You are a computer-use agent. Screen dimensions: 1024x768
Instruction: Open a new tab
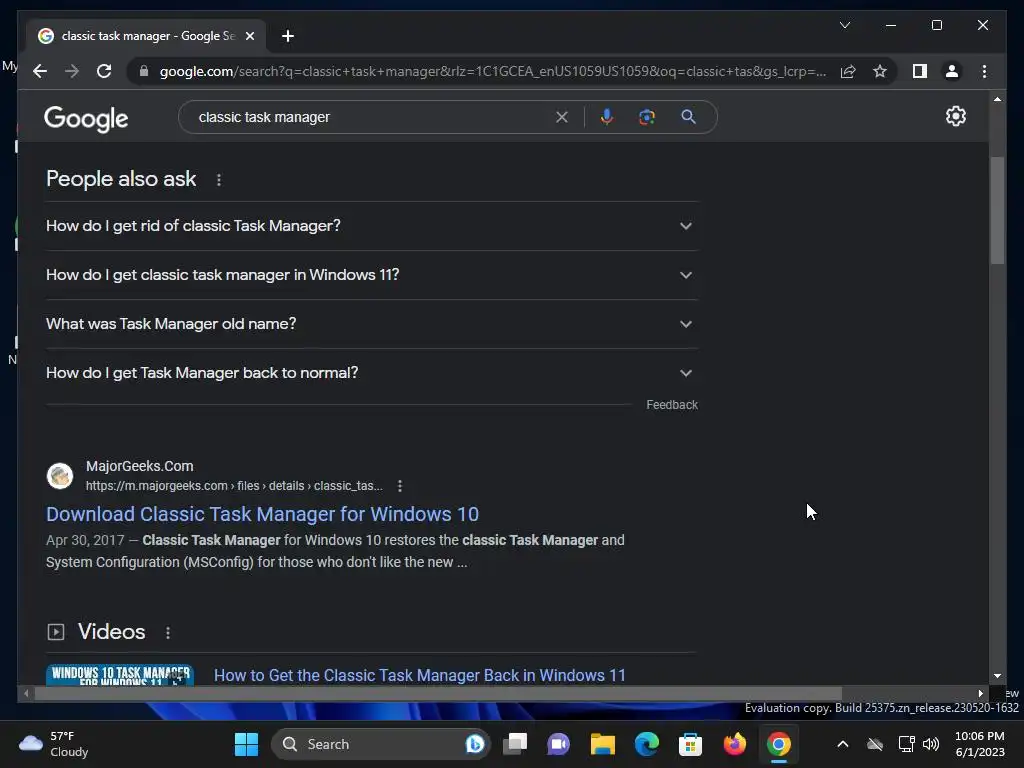tap(288, 36)
